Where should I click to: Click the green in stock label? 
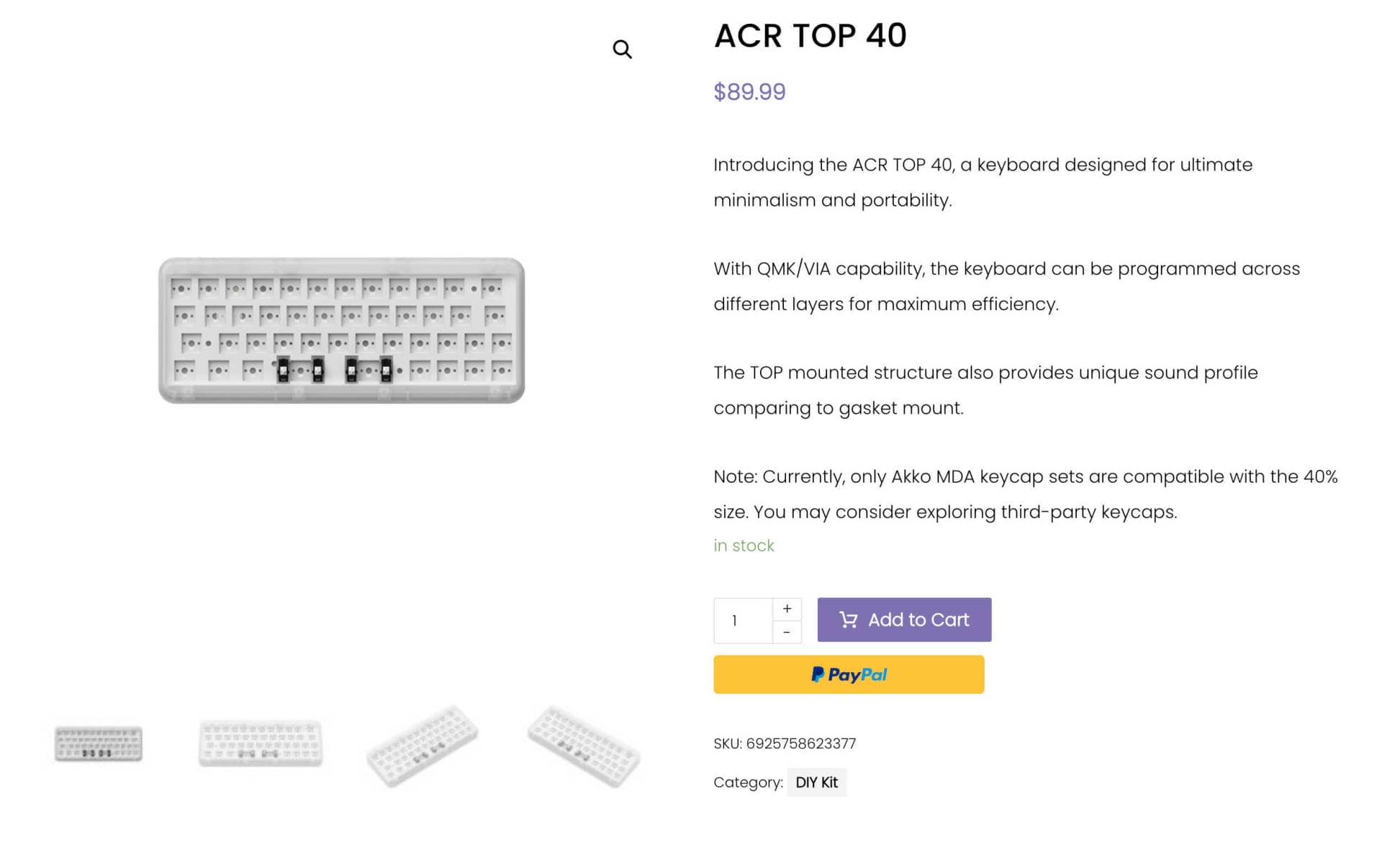coord(744,546)
